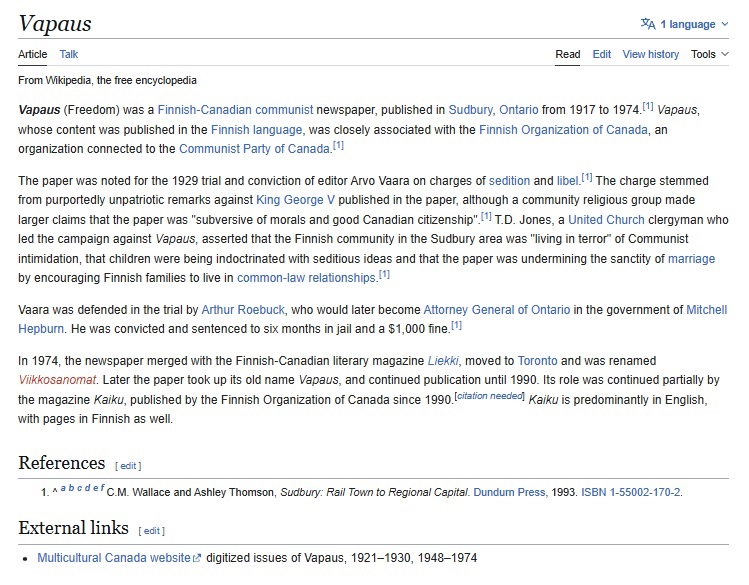The image size is (749, 585).
Task: Follow the United Church link
Action: (x=606, y=220)
